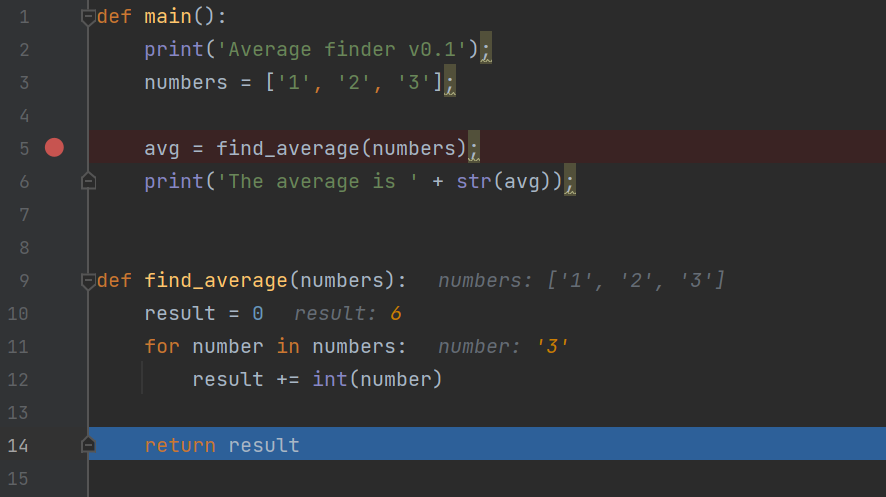Click line number 3 in the gutter
Image resolution: width=886 pixels, height=497 pixels.
(x=23, y=83)
